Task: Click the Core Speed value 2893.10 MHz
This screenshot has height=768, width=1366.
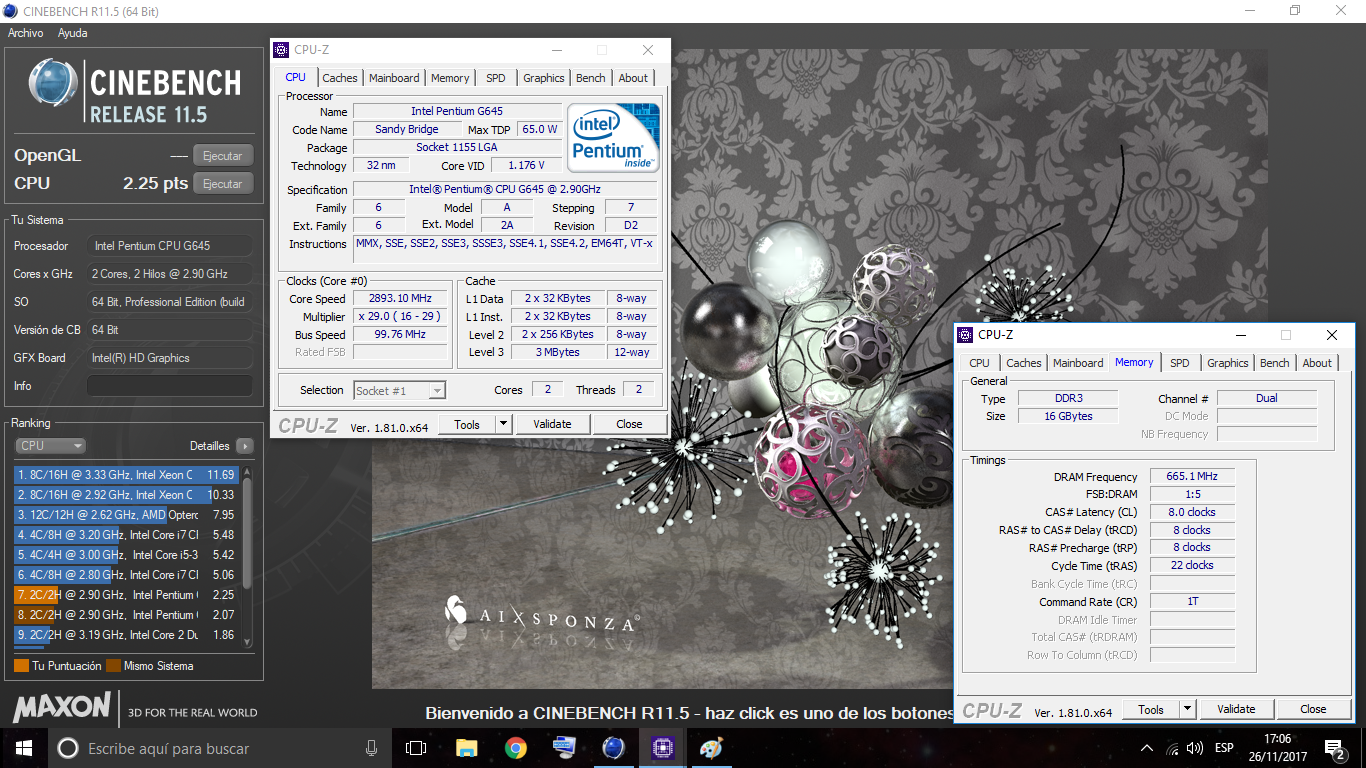Action: (x=401, y=299)
